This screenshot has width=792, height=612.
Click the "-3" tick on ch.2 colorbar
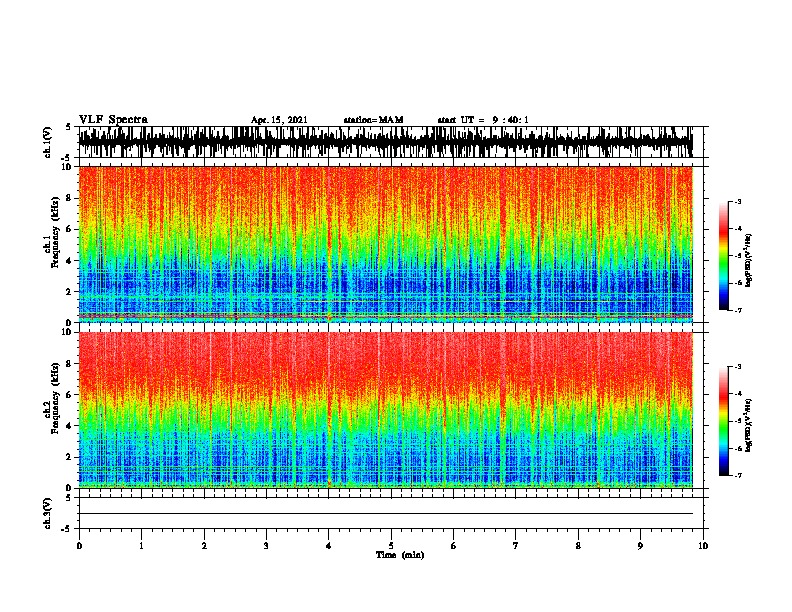pyautogui.click(x=738, y=367)
